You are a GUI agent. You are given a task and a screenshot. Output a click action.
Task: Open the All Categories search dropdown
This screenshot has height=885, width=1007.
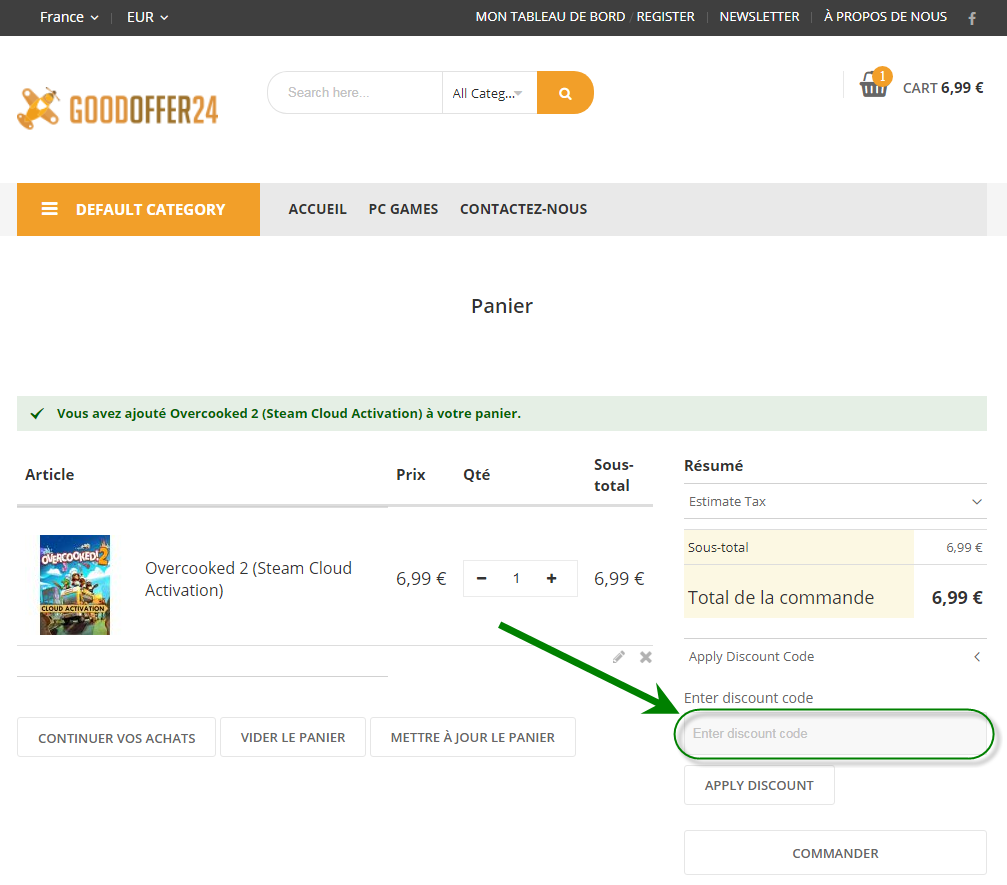coord(489,93)
